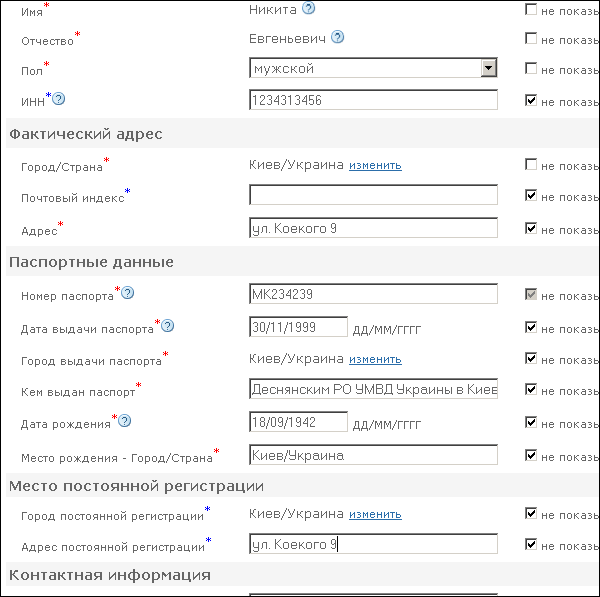Untick 'не показывать' for Дата выдачи паспорта
This screenshot has height=597, width=600.
[x=531, y=327]
